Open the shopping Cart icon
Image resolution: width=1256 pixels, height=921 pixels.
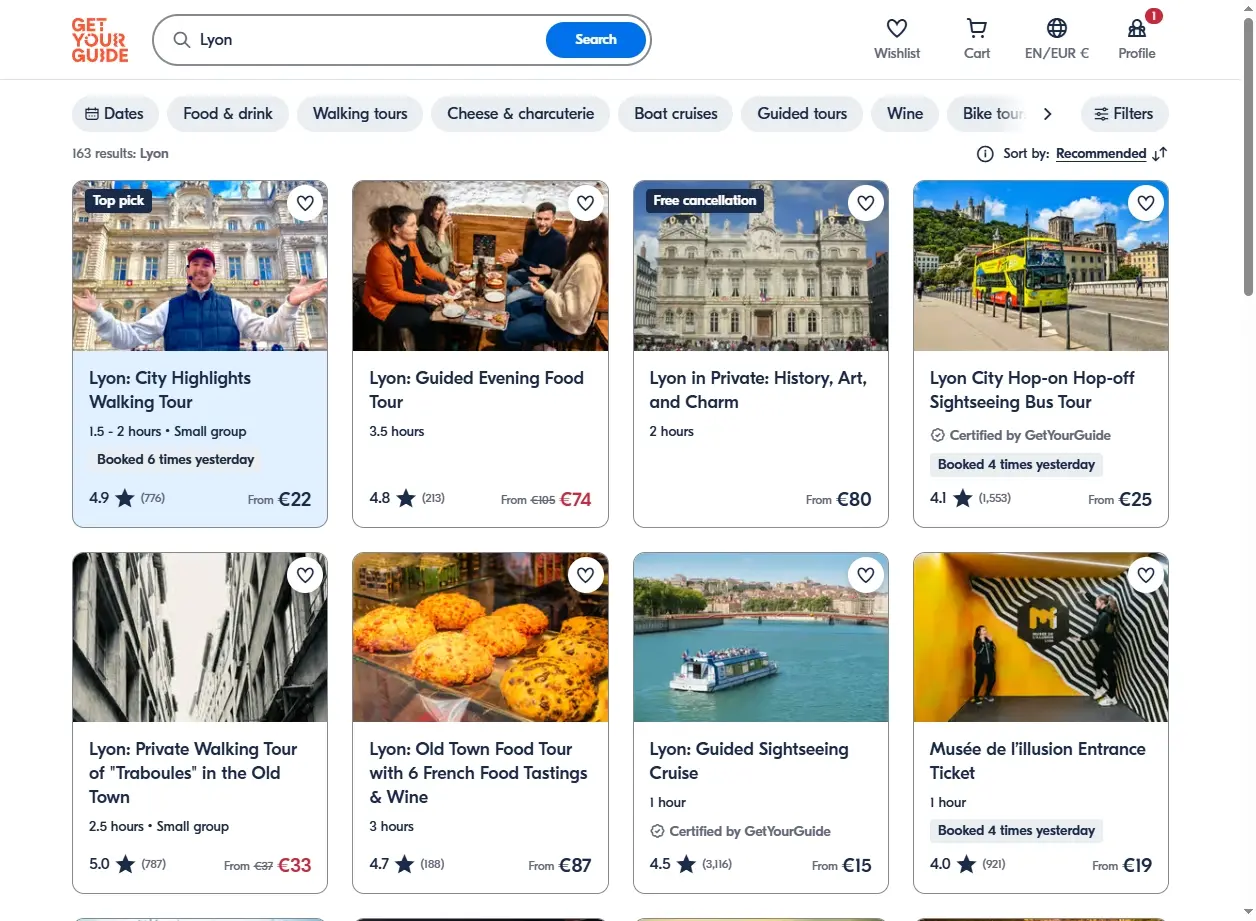pos(977,28)
